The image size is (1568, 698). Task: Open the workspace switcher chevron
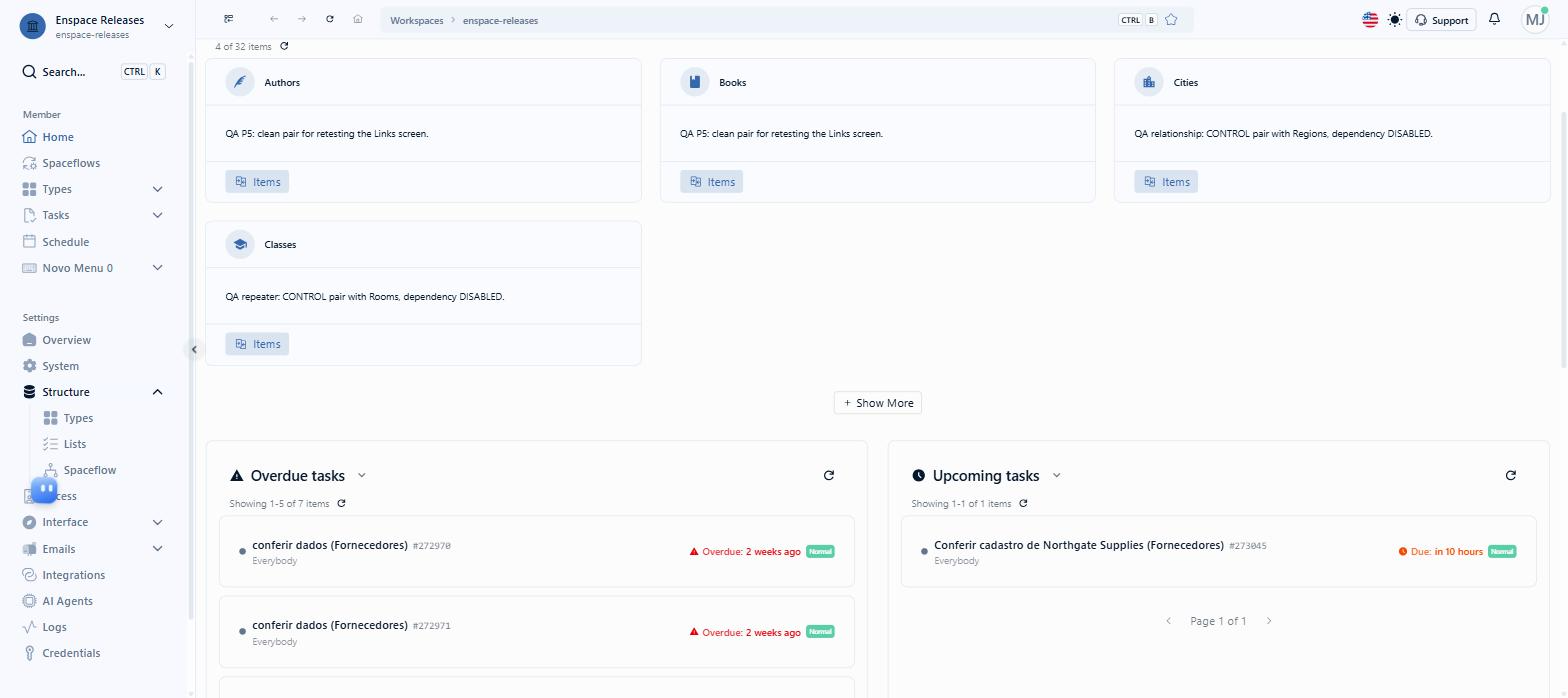coord(168,26)
